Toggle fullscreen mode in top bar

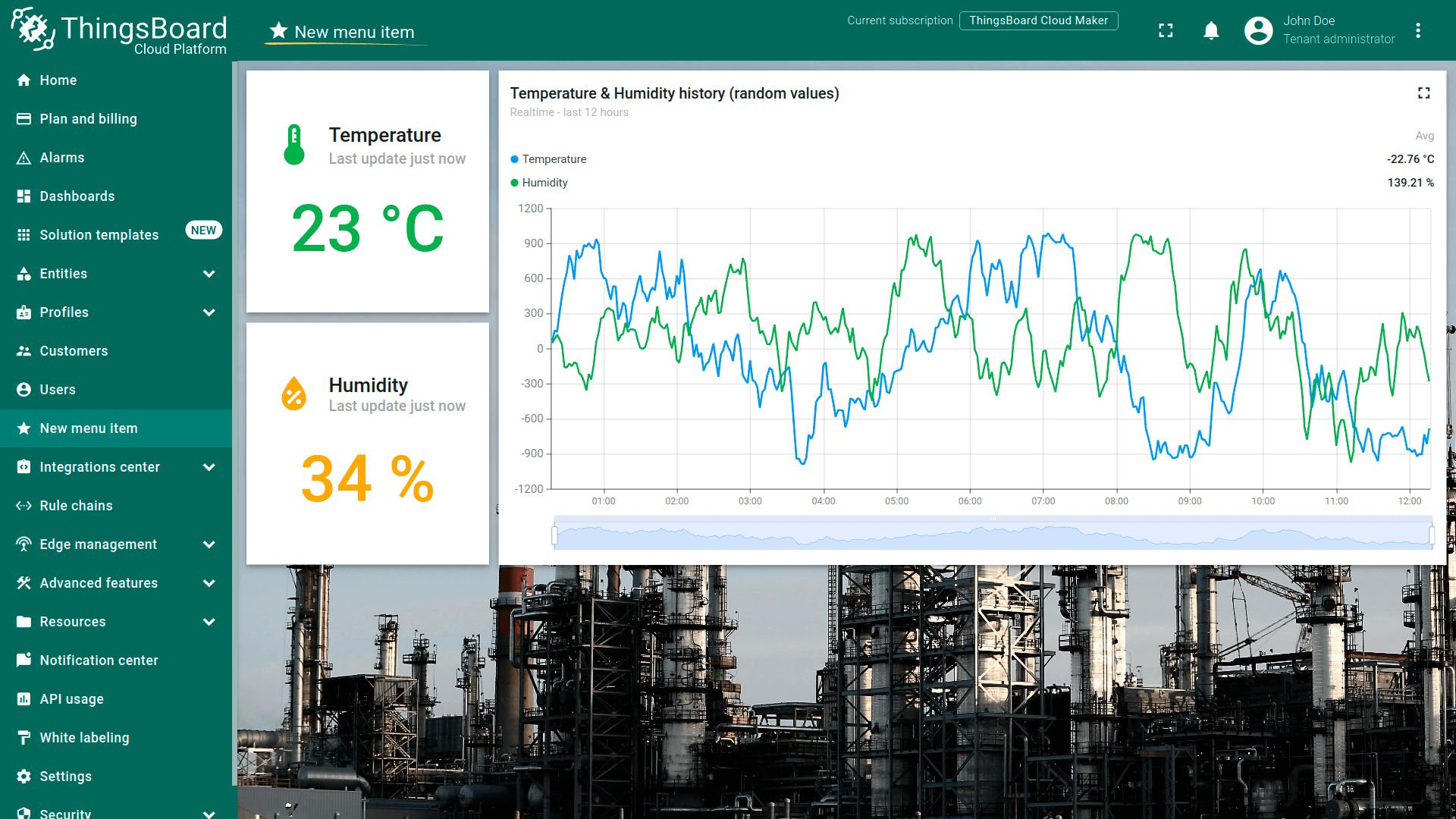(1166, 30)
